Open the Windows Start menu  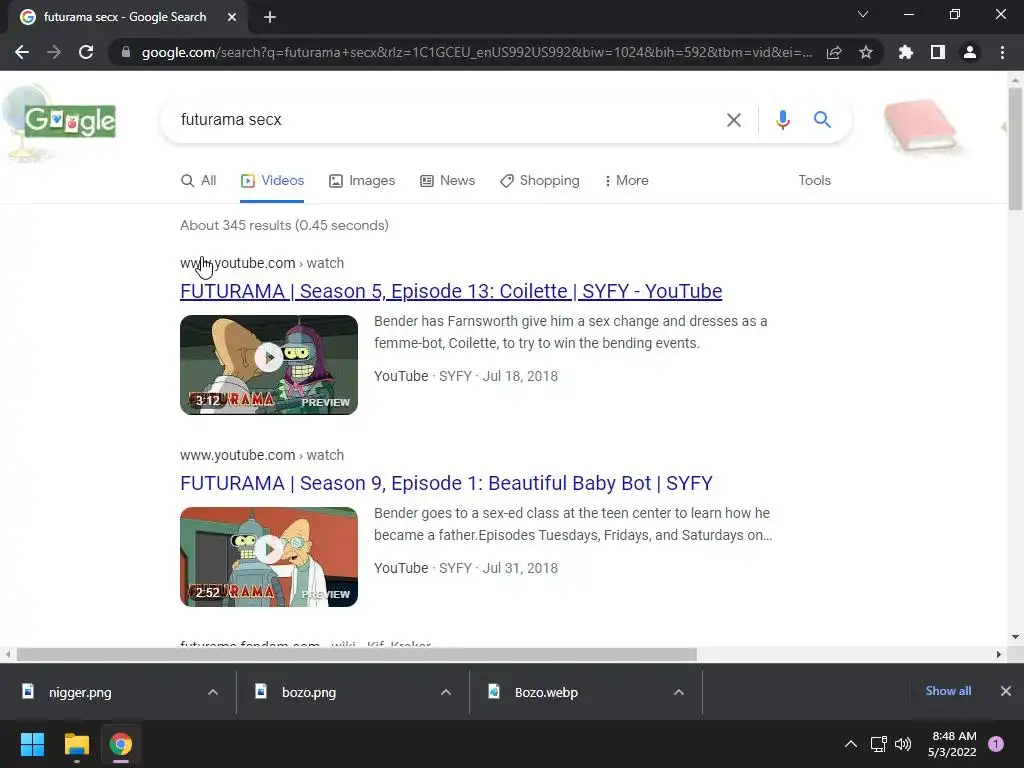point(32,744)
